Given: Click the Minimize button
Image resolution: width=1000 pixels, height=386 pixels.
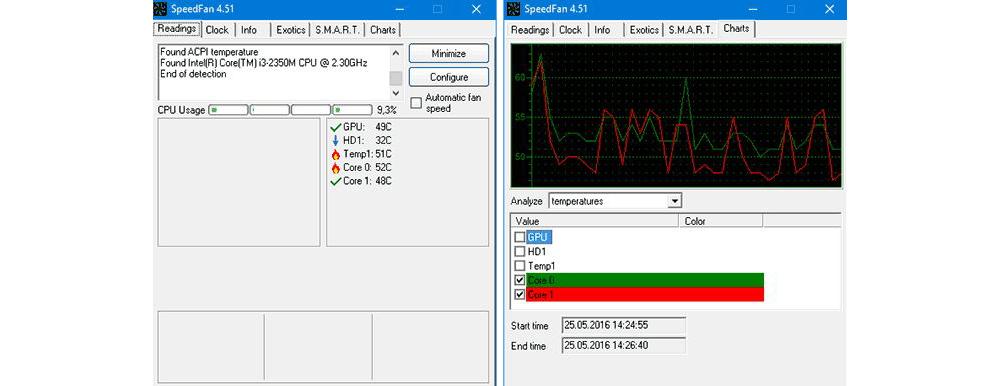Looking at the screenshot, I should [x=449, y=54].
